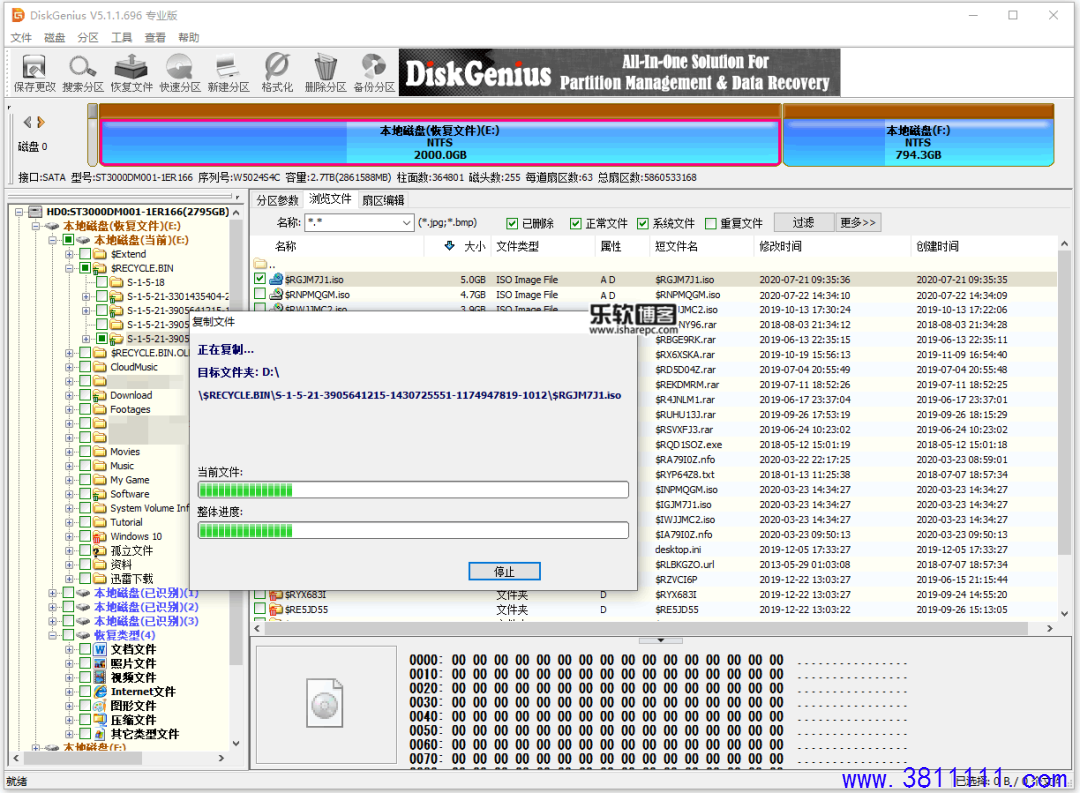Switch to the 分区参数 tab
Screen dimensions: 1080x793
click(x=278, y=200)
